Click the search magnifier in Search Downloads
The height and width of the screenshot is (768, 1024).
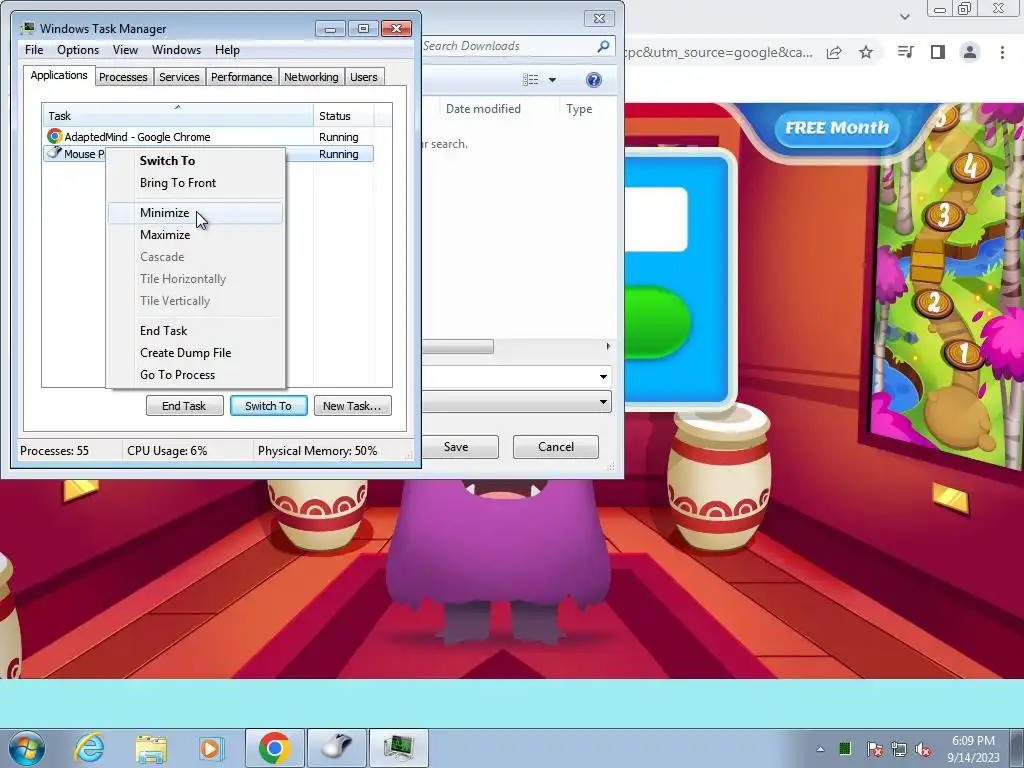603,46
